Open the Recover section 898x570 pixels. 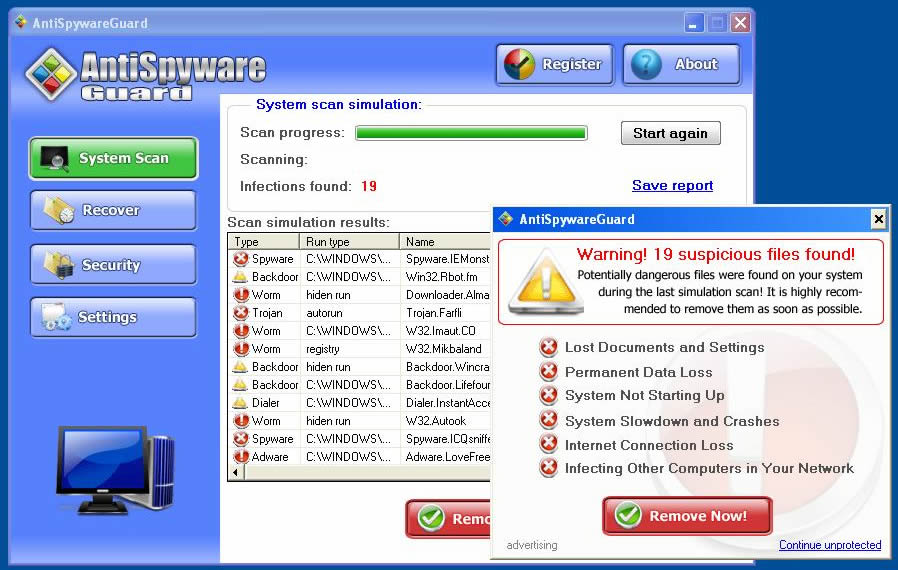pyautogui.click(x=113, y=210)
